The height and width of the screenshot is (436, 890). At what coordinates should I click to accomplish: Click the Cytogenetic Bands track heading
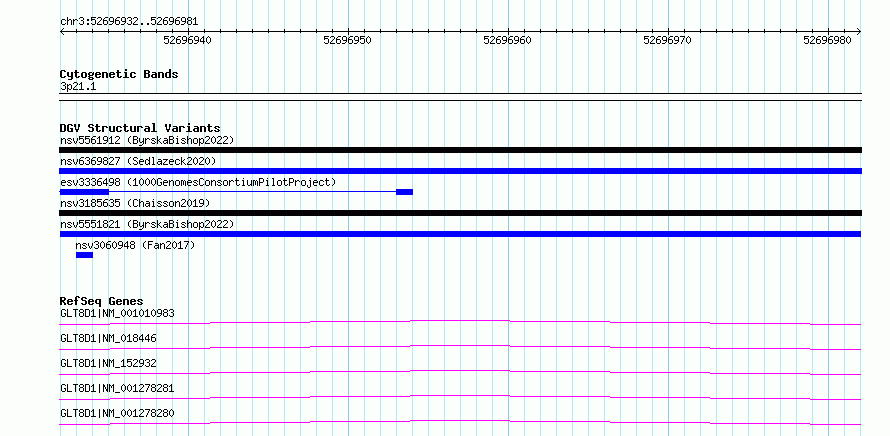pyautogui.click(x=119, y=74)
